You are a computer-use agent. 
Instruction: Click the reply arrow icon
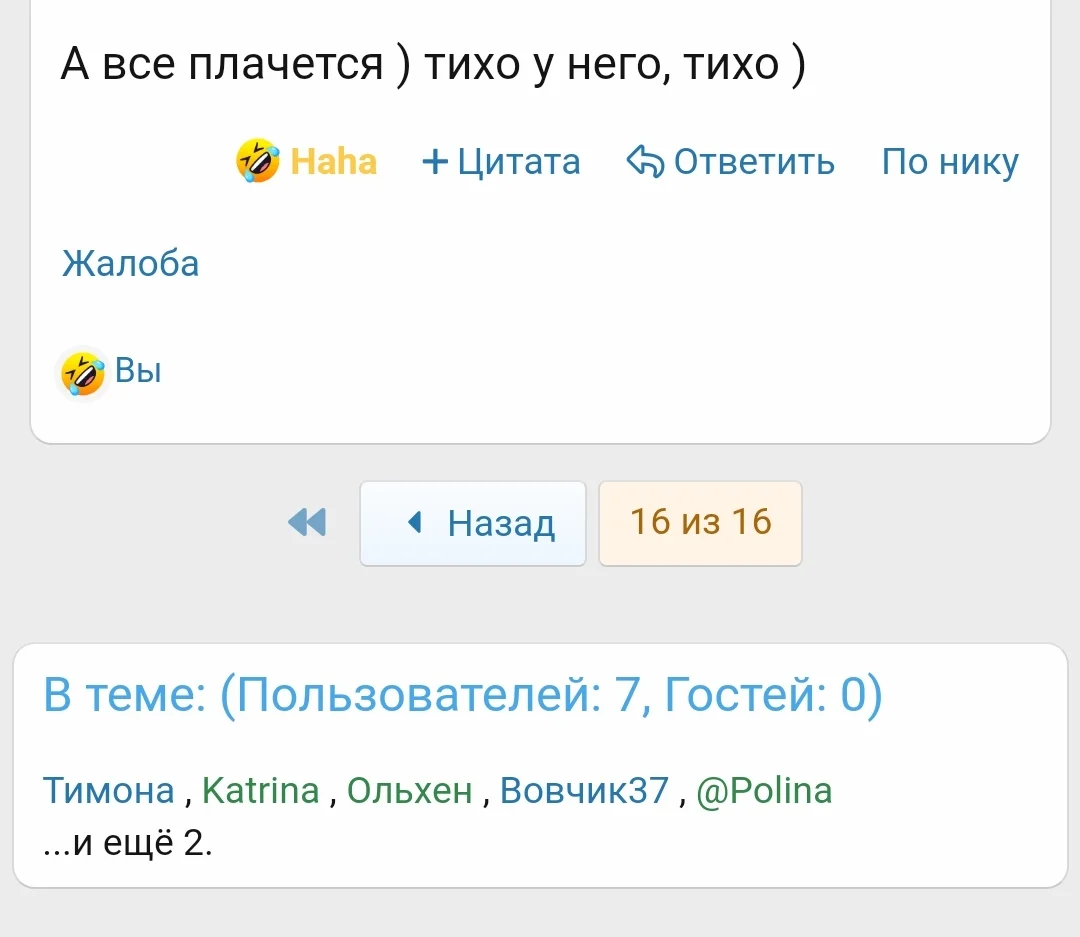(x=645, y=161)
